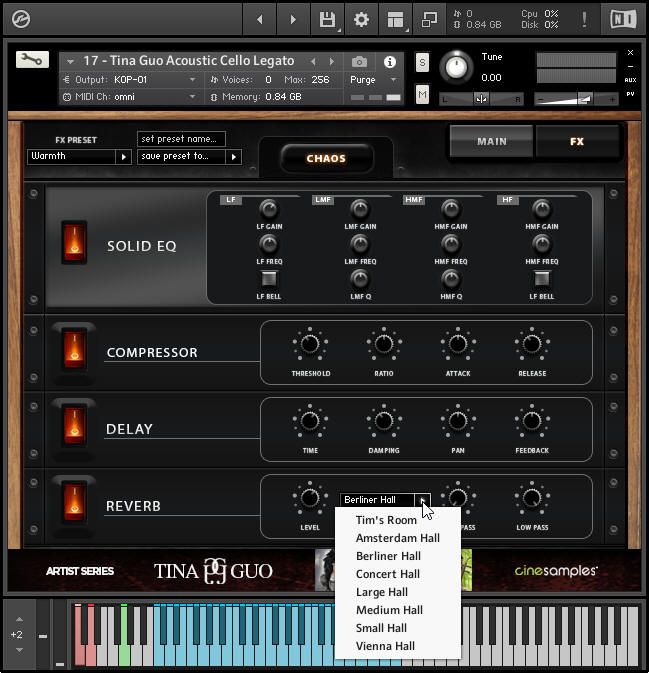
Task: Open instrument edit wrench icon
Action: point(32,60)
